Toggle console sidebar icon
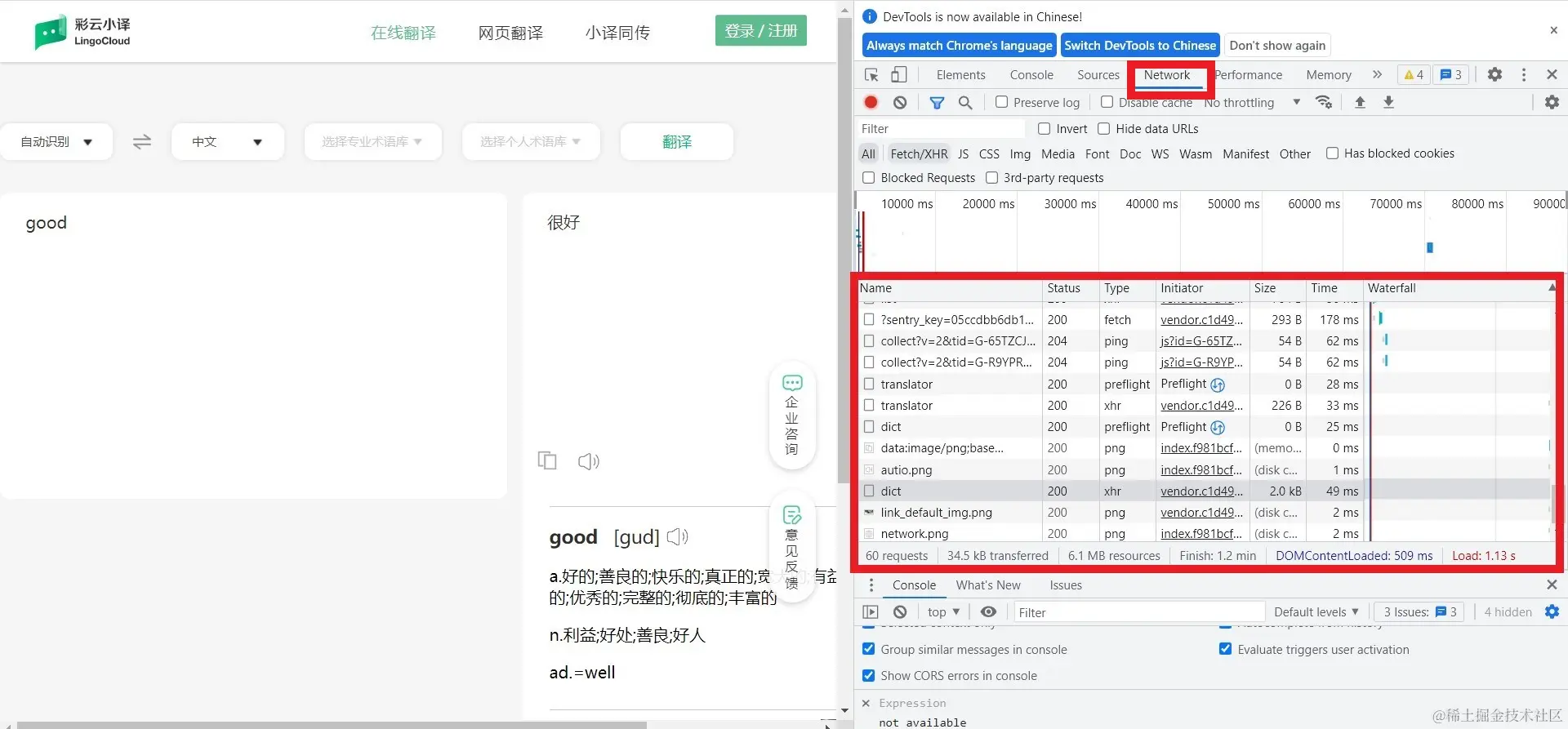Viewport: 1568px width, 729px height. (871, 611)
